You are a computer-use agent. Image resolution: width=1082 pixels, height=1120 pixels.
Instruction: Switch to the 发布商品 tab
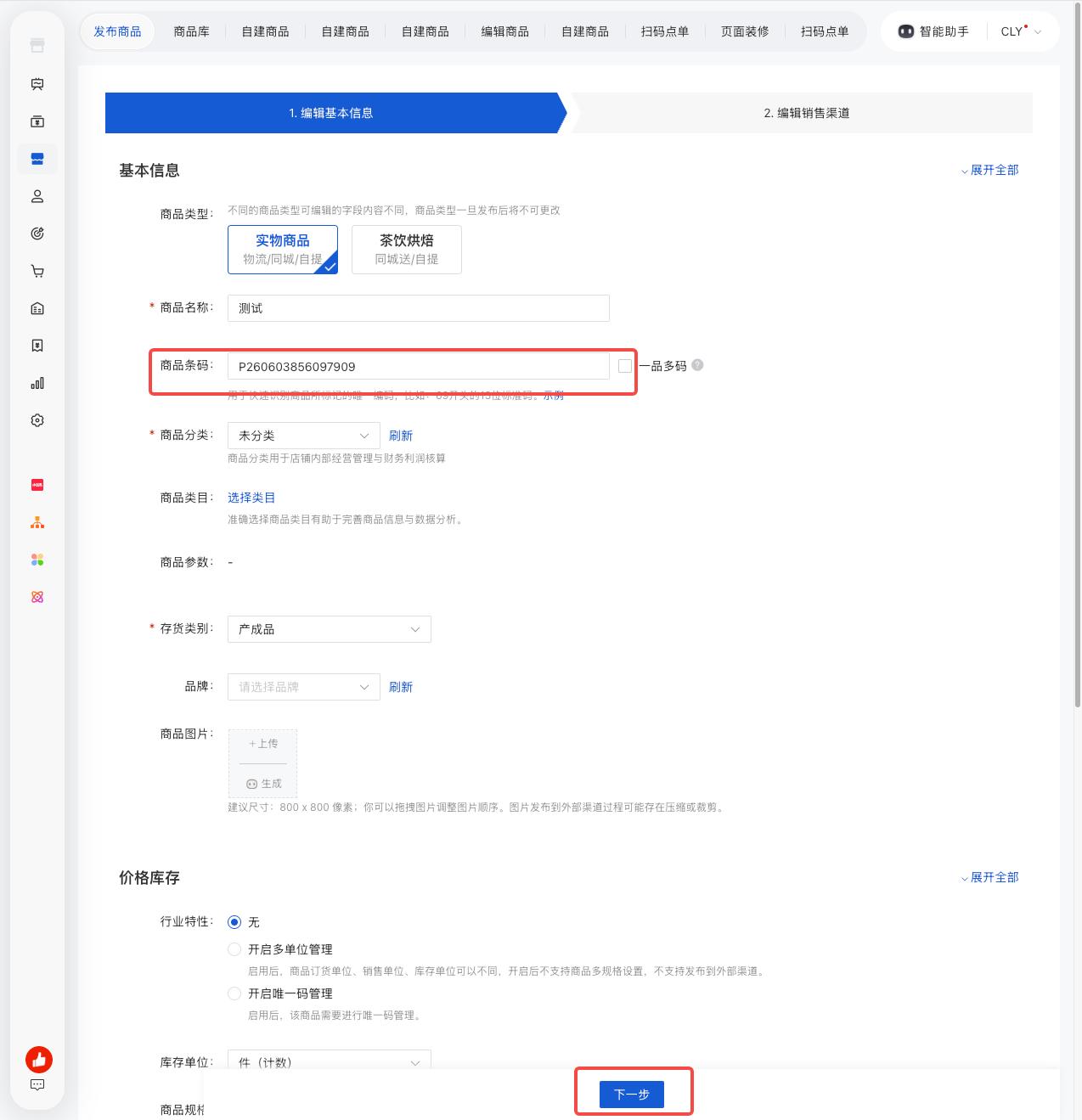click(117, 31)
